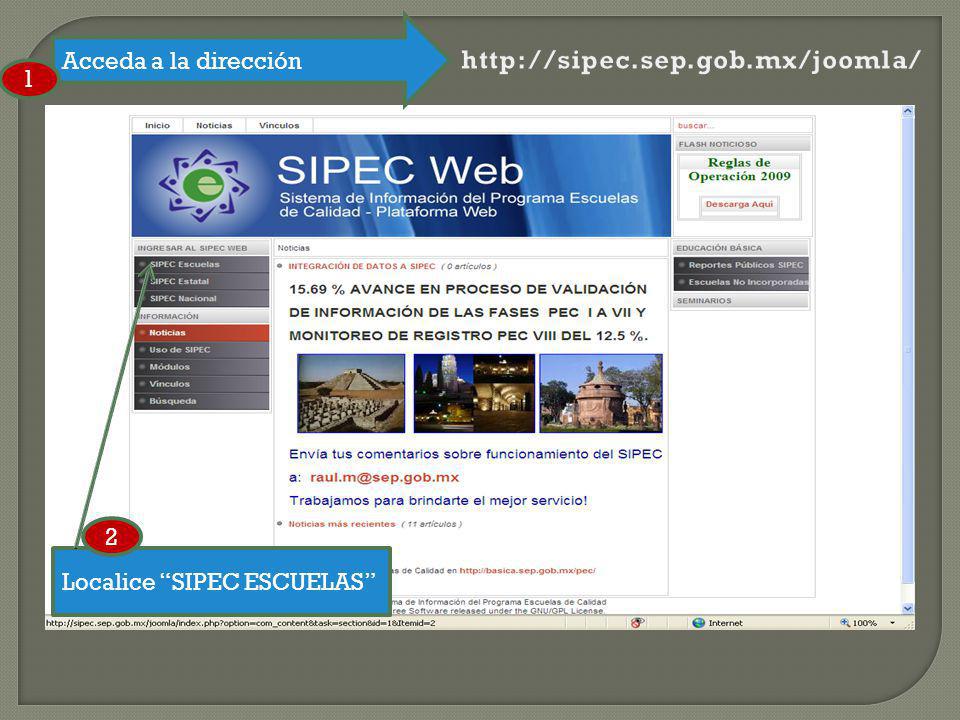Click the zoom magnifier icon in status bar
The height and width of the screenshot is (720, 960).
coord(845,623)
